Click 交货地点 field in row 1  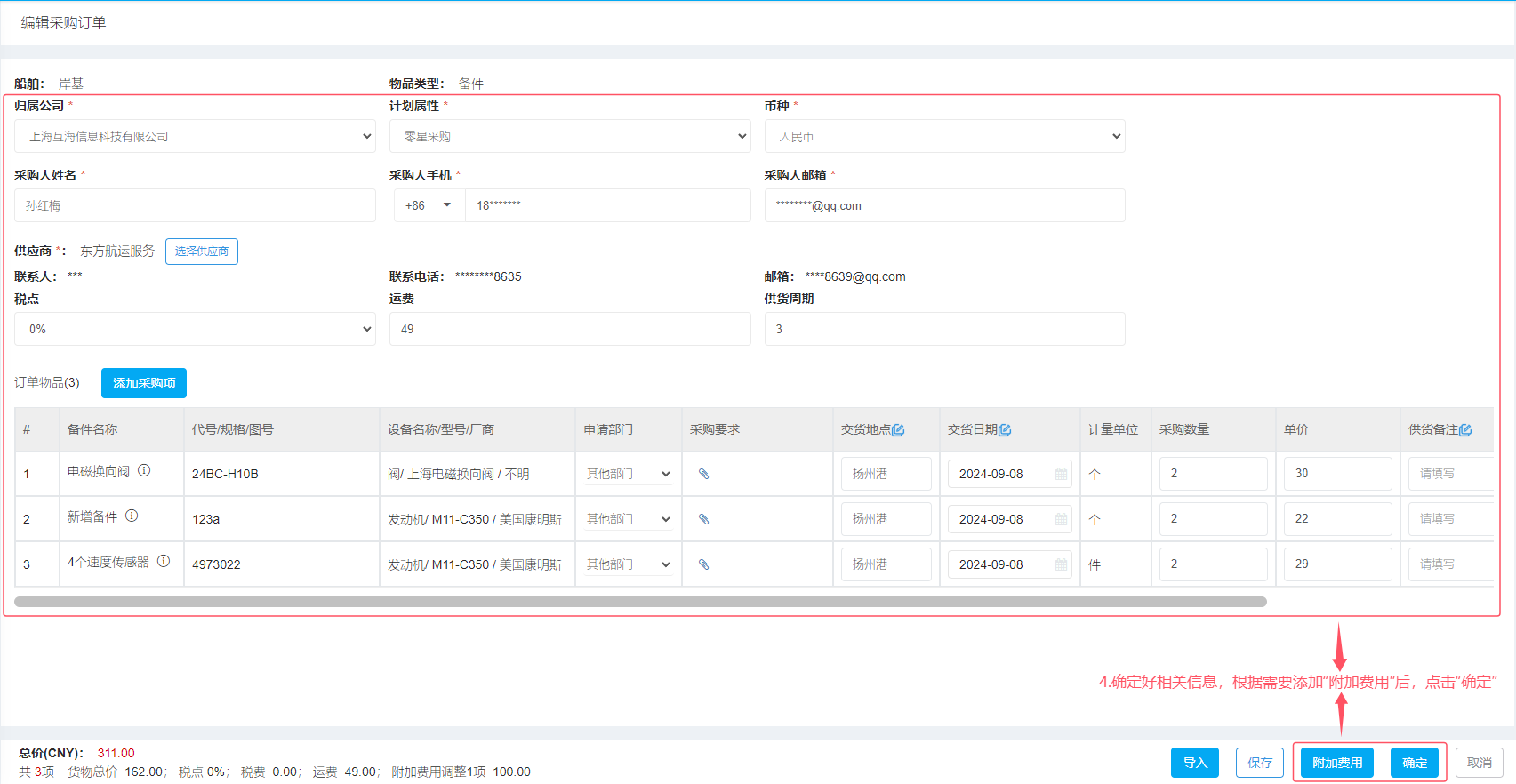tap(886, 474)
